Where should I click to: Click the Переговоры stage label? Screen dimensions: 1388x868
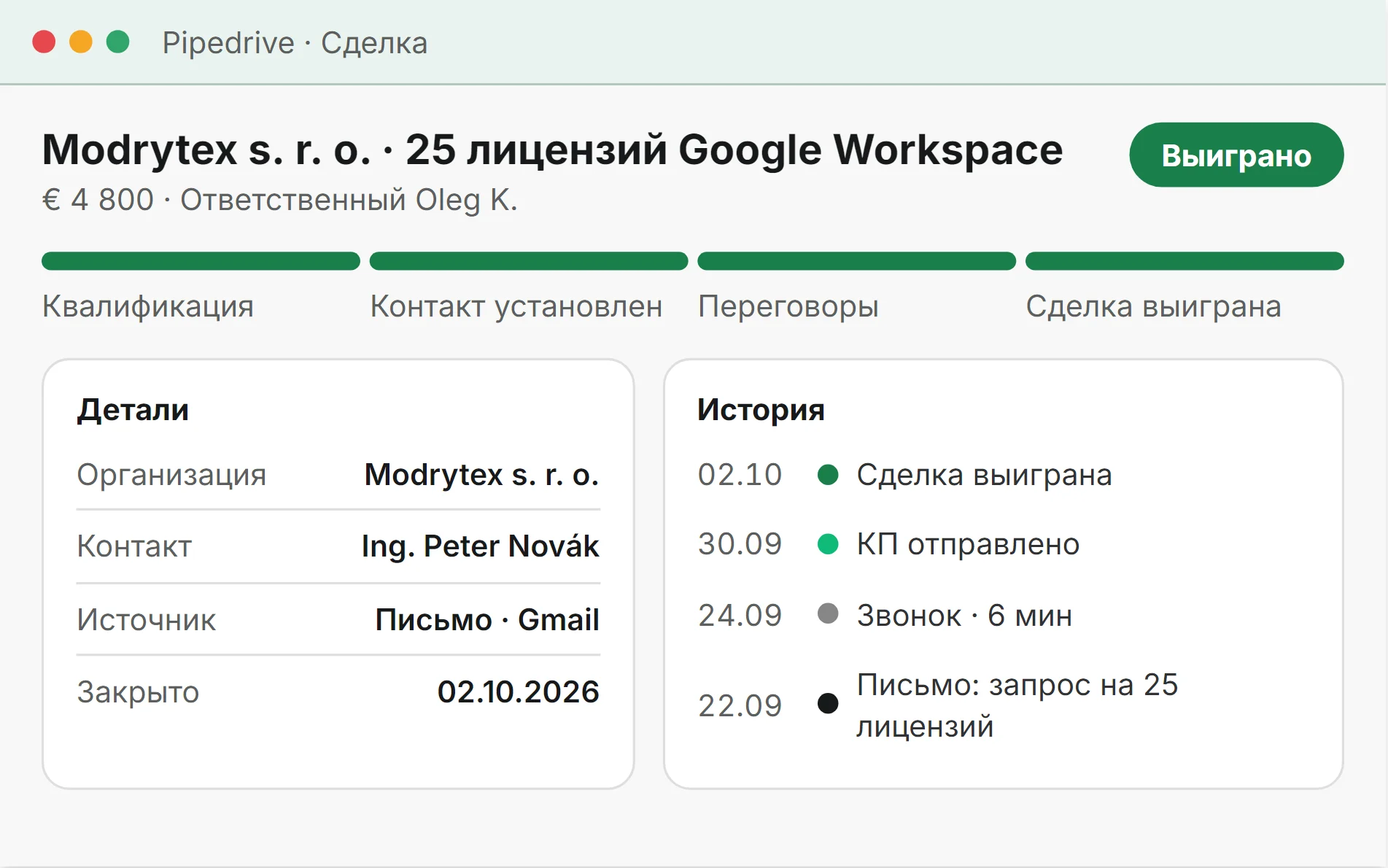[788, 306]
